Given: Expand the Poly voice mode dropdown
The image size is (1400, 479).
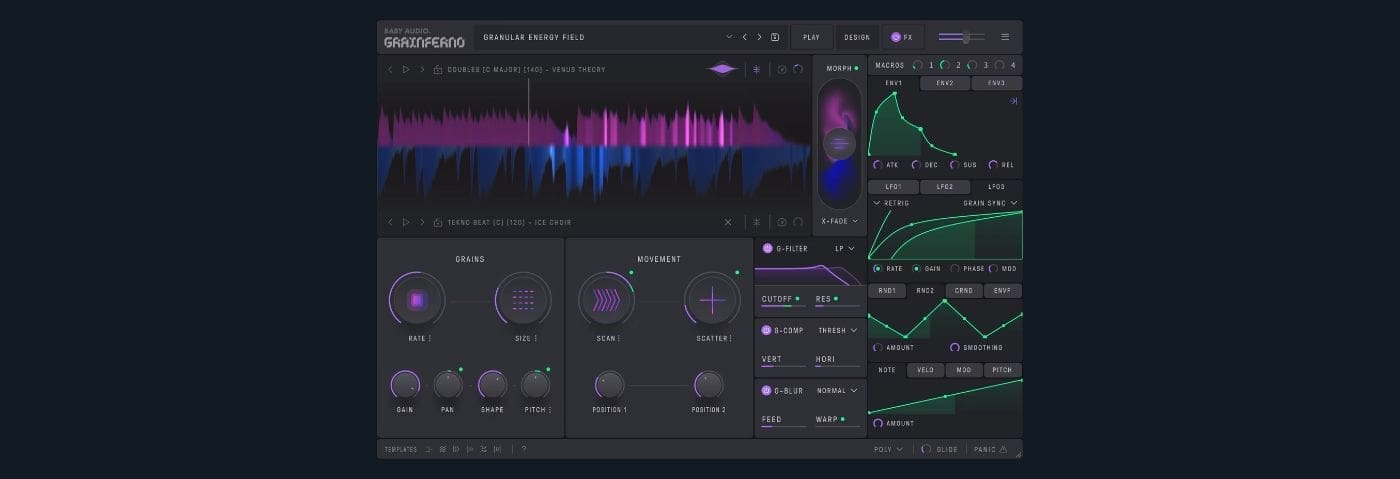Looking at the screenshot, I should tap(887, 449).
